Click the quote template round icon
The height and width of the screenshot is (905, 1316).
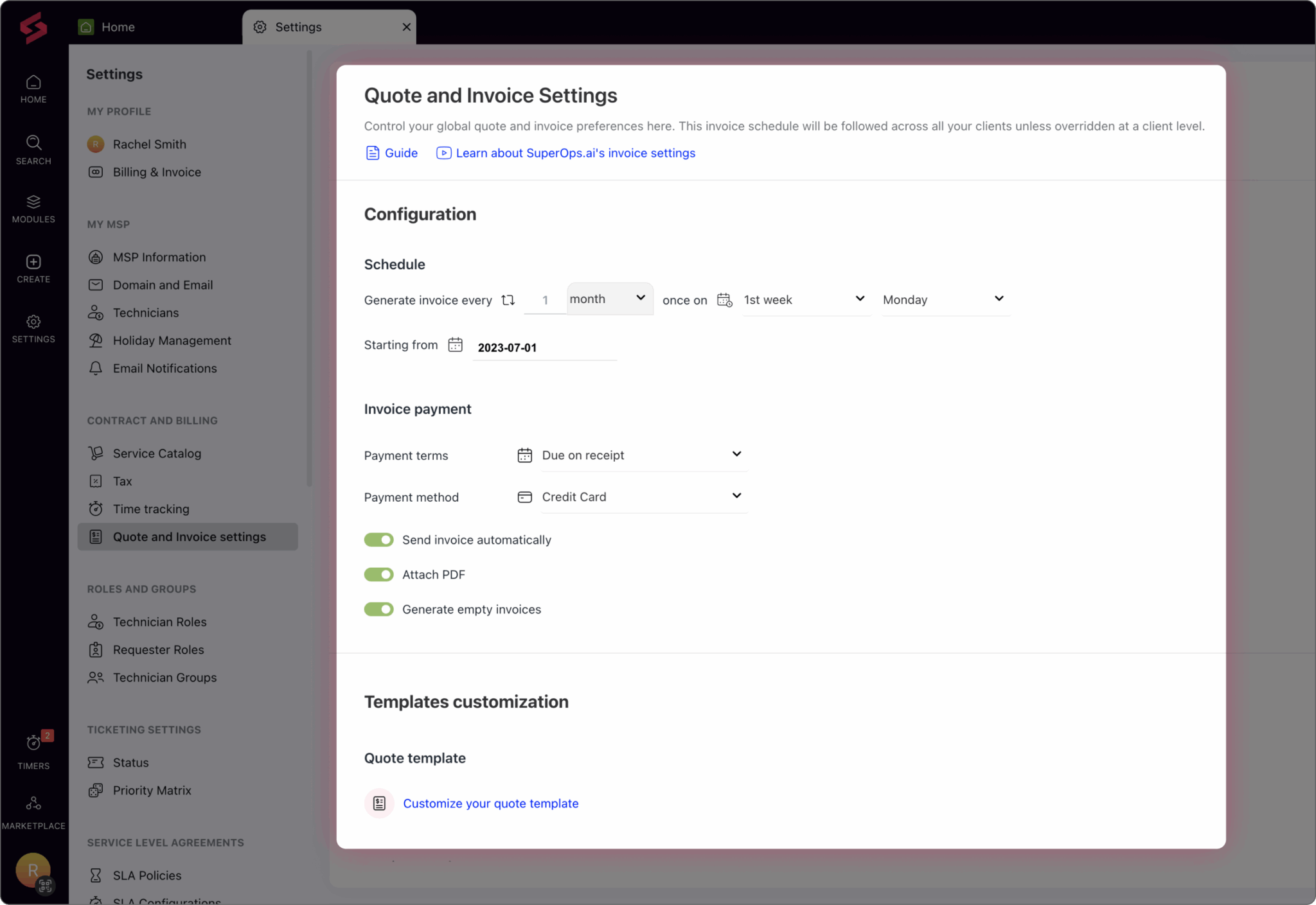click(x=379, y=803)
